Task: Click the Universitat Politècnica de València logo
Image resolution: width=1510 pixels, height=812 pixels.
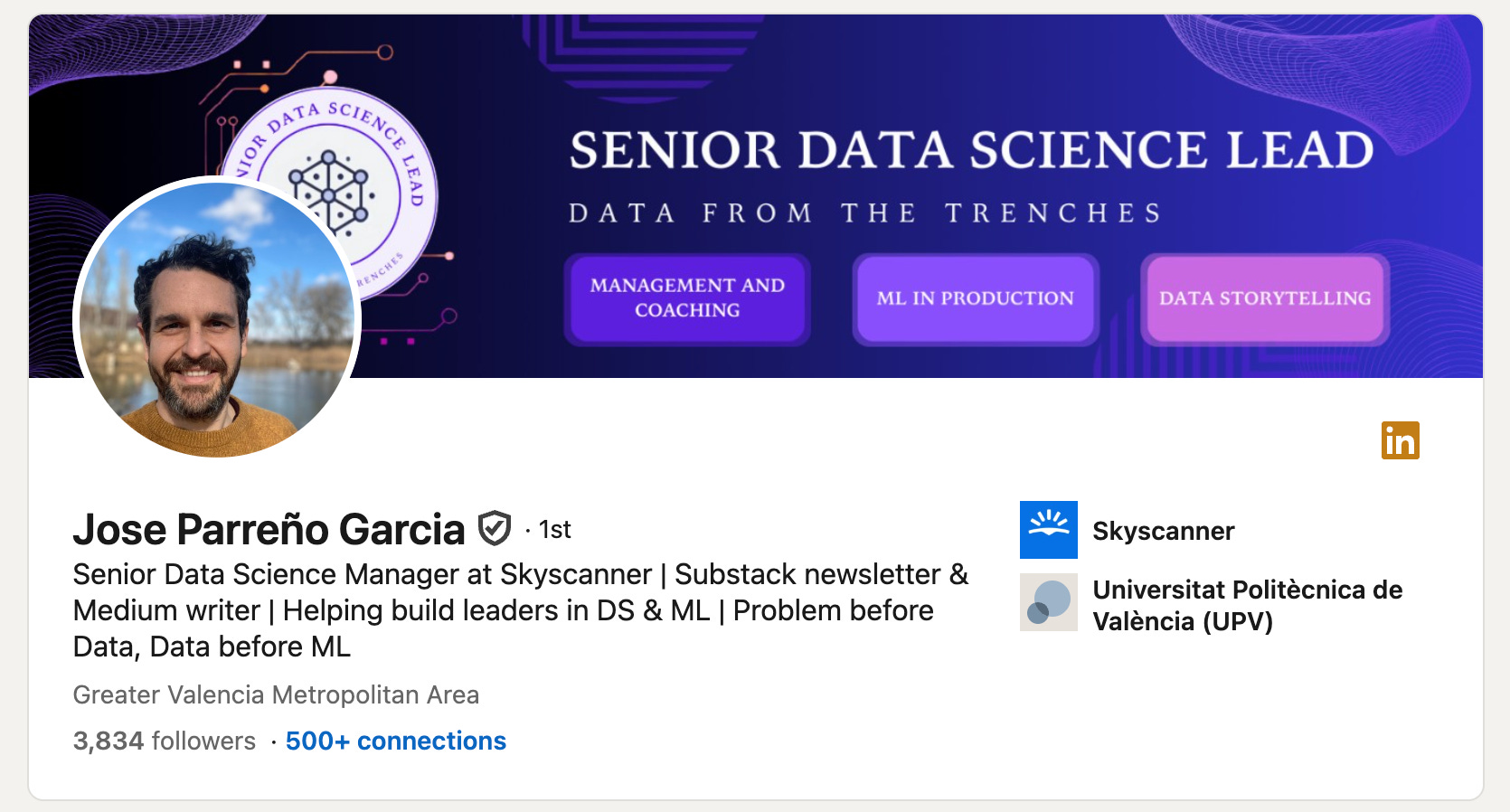Action: tap(1048, 602)
